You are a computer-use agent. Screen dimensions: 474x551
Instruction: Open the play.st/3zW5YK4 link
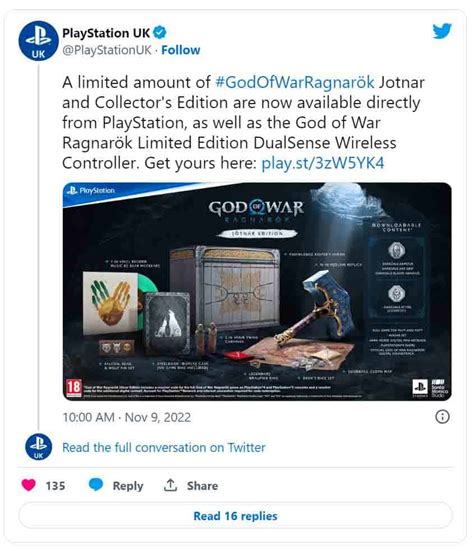(323, 163)
